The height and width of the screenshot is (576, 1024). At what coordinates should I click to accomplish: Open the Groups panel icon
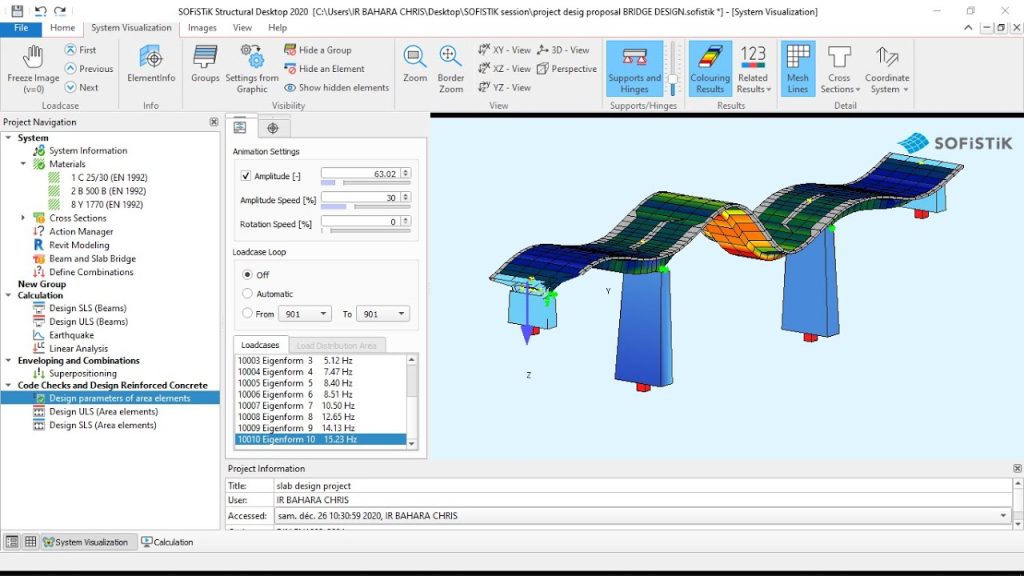tap(205, 64)
